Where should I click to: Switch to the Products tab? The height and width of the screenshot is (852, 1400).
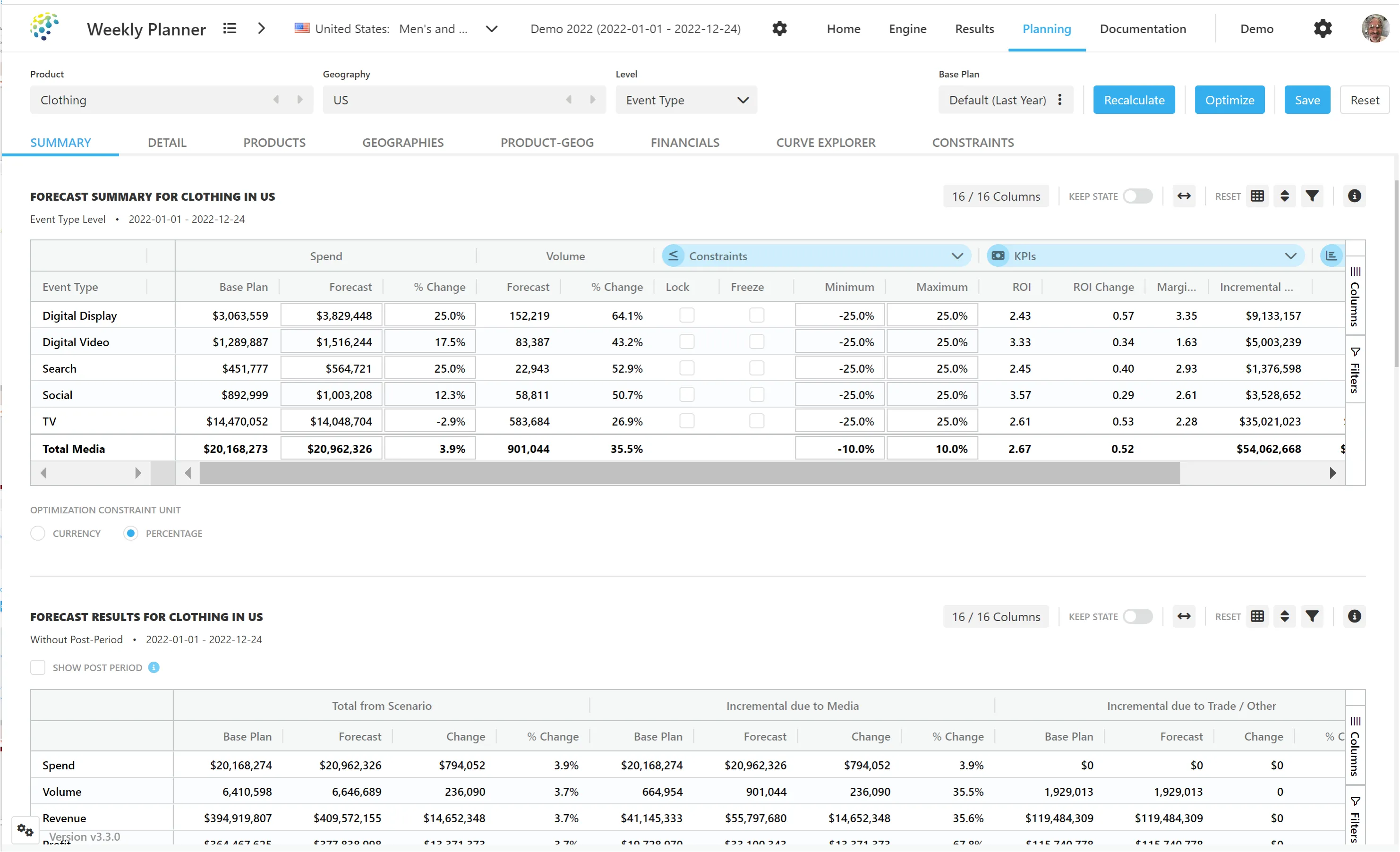(274, 143)
